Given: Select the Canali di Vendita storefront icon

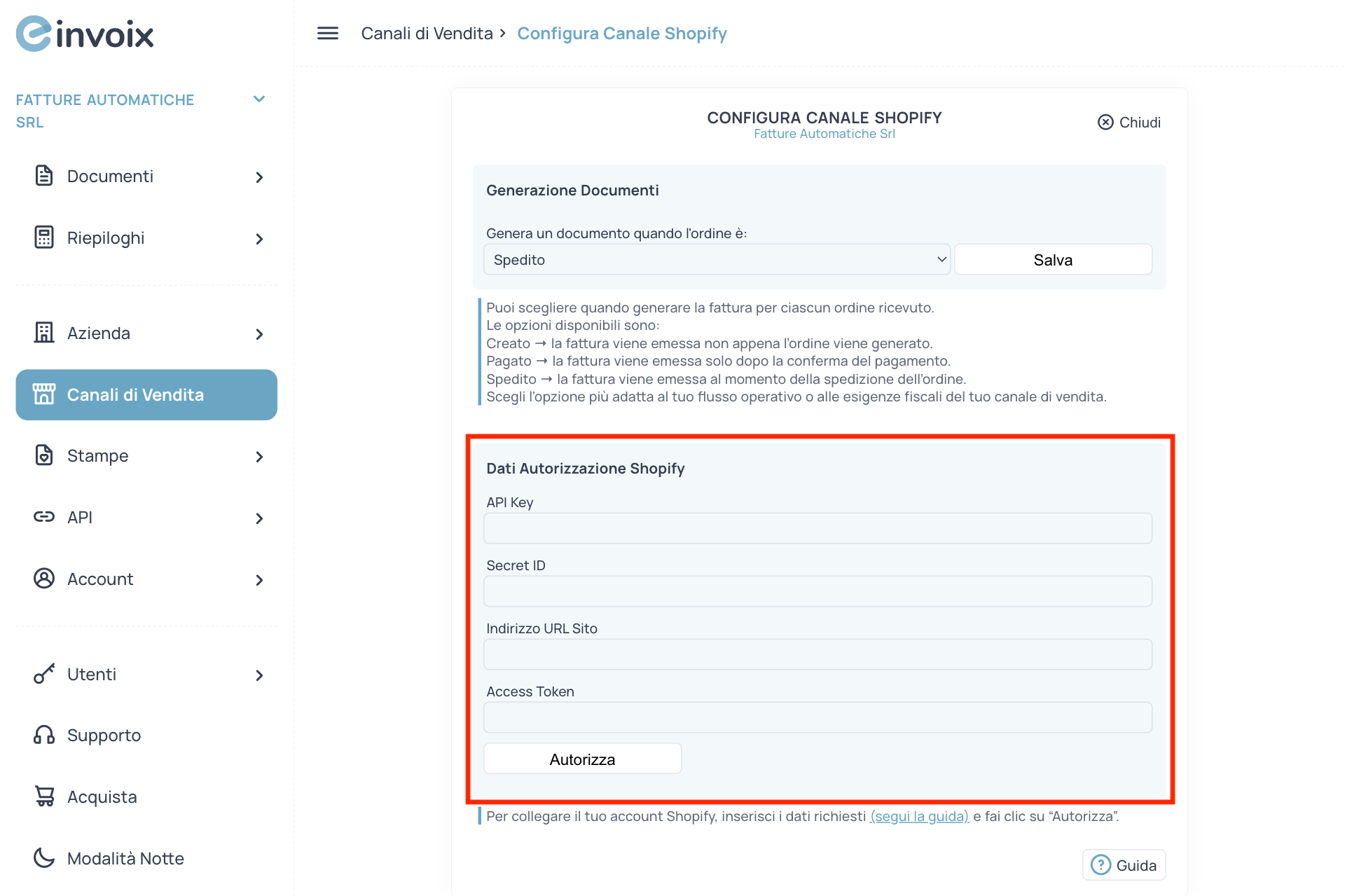Looking at the screenshot, I should tap(43, 394).
